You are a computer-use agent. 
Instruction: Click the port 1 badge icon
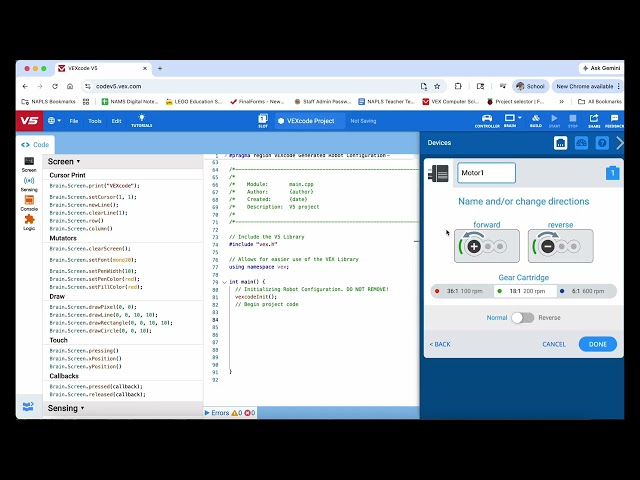pyautogui.click(x=612, y=173)
